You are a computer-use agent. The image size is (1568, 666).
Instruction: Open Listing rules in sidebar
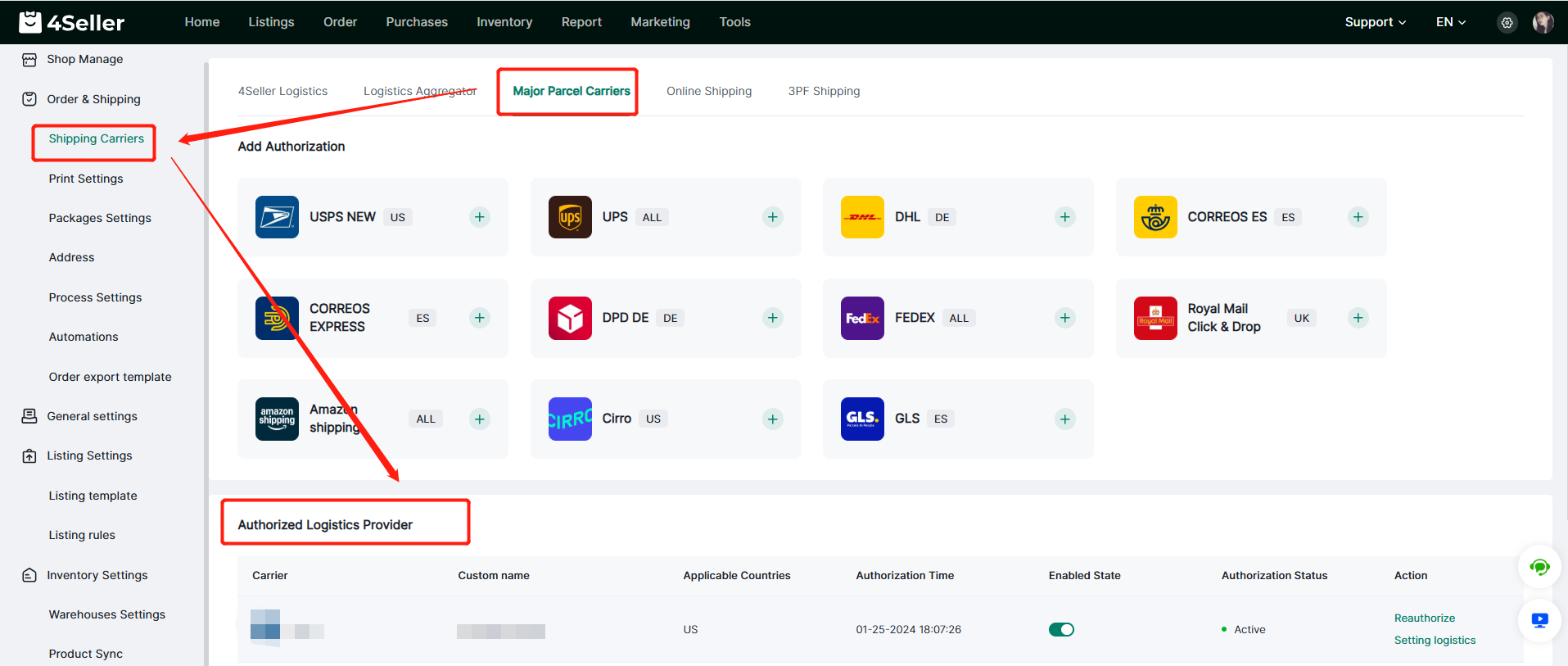pos(82,535)
